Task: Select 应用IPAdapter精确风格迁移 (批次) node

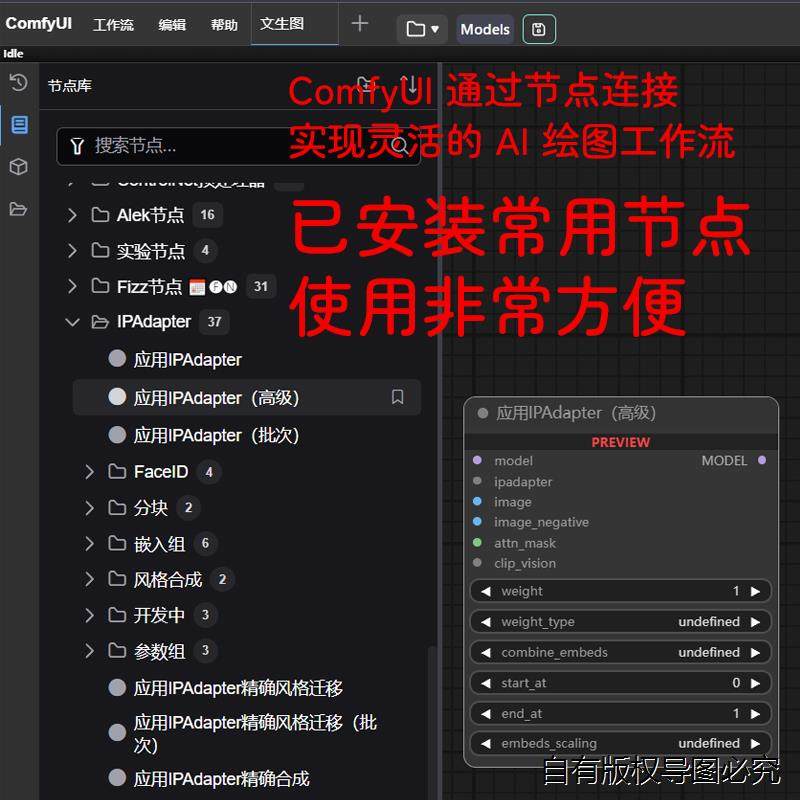Action: (246, 733)
